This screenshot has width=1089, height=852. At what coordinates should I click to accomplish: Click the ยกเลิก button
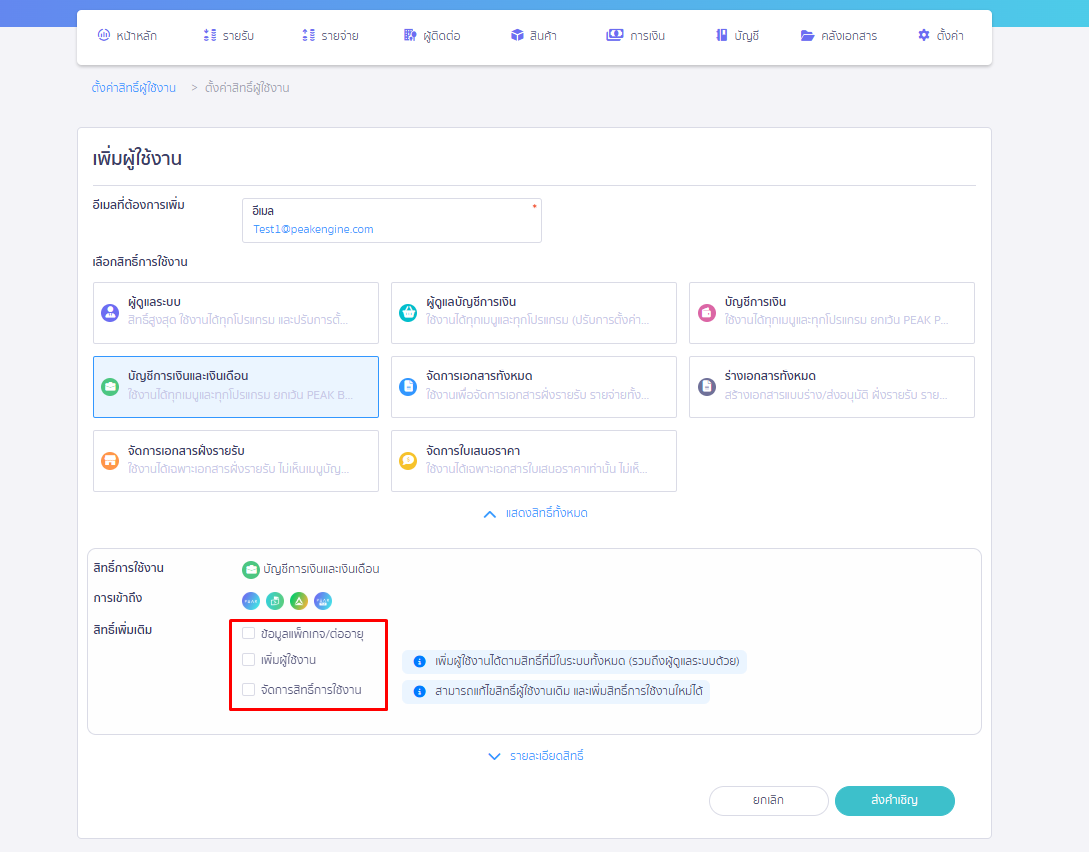pyautogui.click(x=768, y=801)
